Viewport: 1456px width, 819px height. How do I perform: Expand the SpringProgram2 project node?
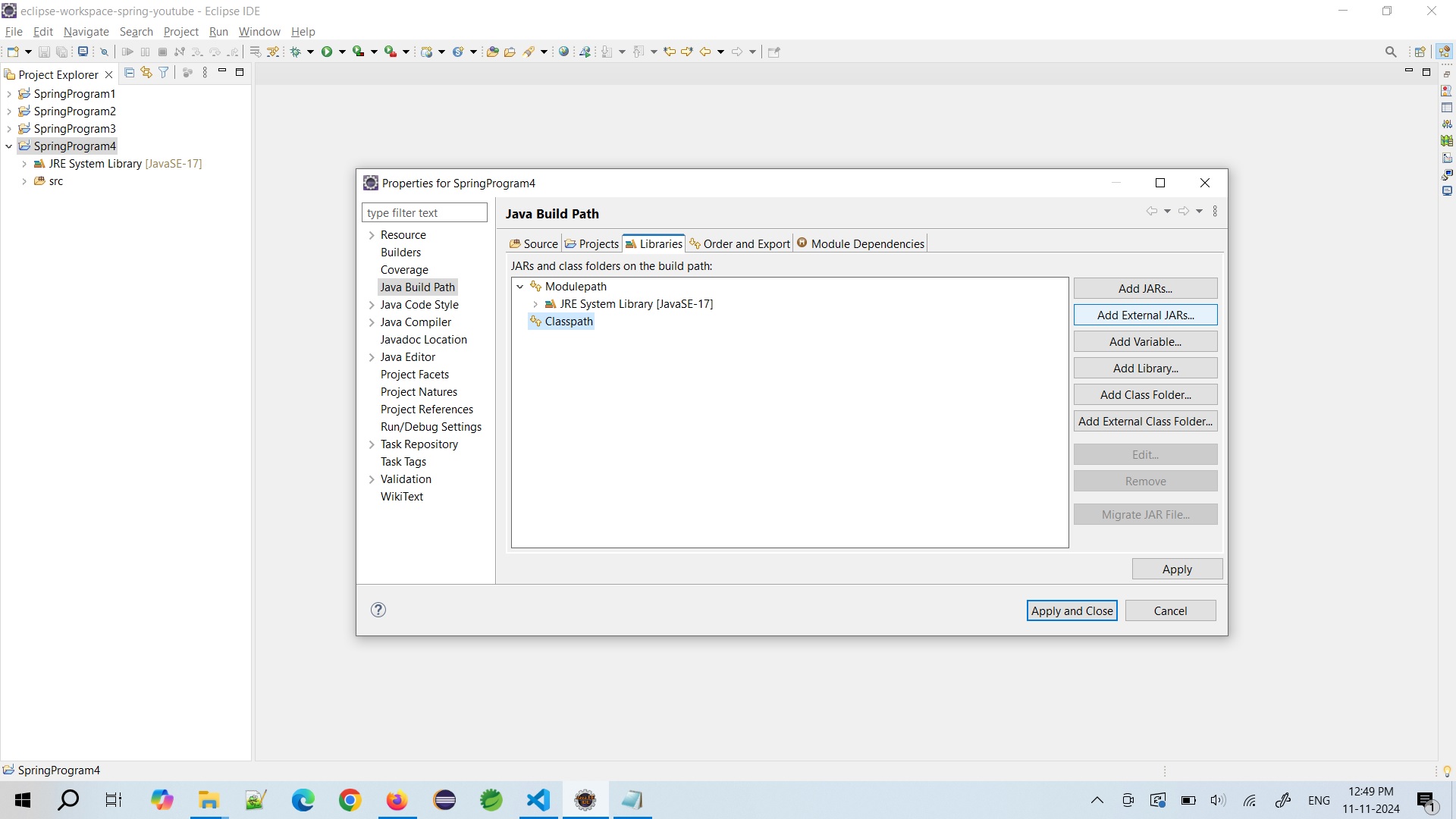(9, 111)
